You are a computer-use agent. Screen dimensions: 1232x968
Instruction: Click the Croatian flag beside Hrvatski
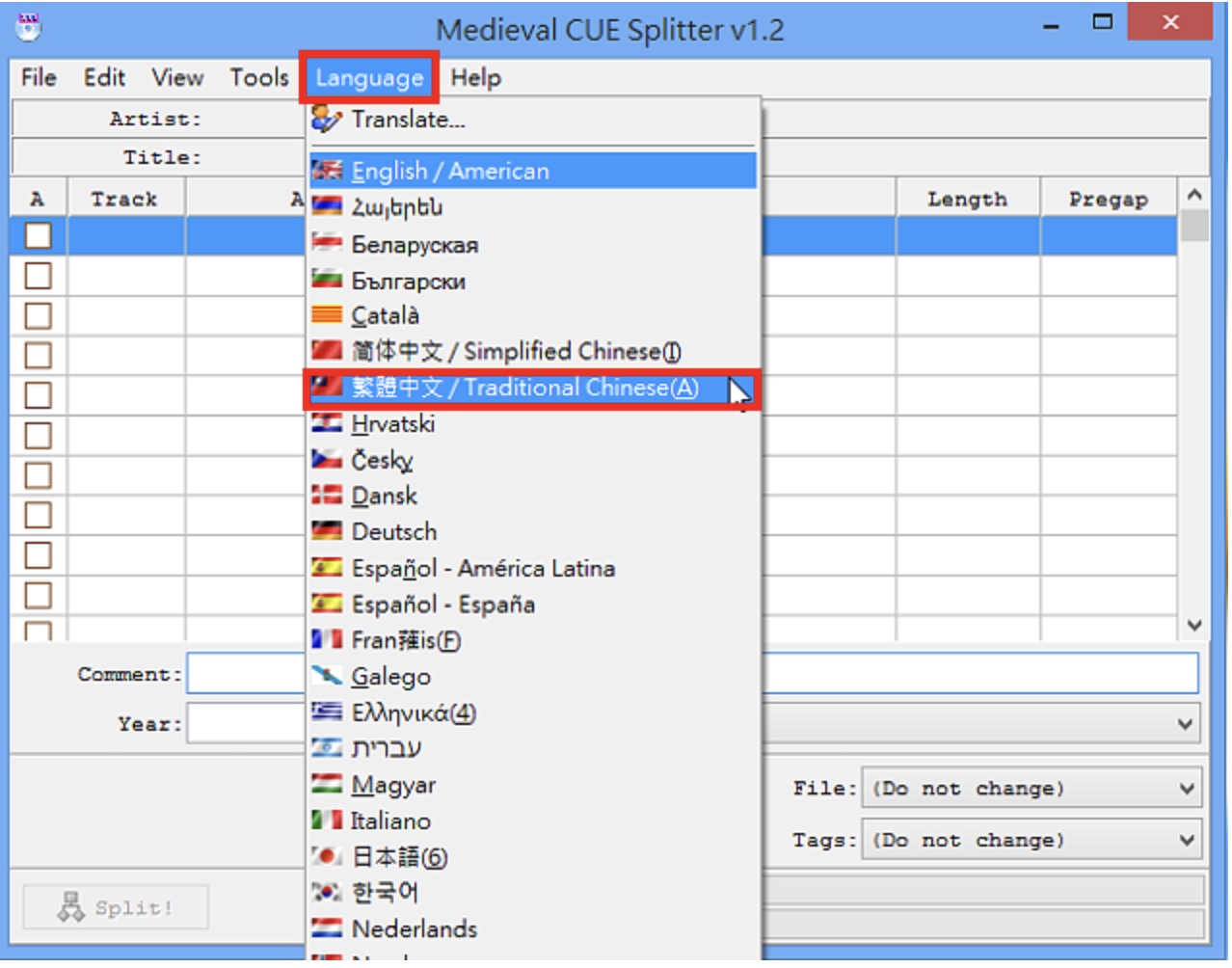pyautogui.click(x=327, y=423)
